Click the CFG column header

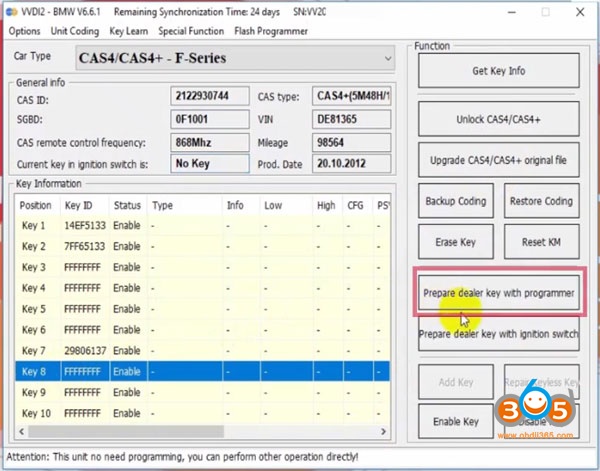pos(357,205)
